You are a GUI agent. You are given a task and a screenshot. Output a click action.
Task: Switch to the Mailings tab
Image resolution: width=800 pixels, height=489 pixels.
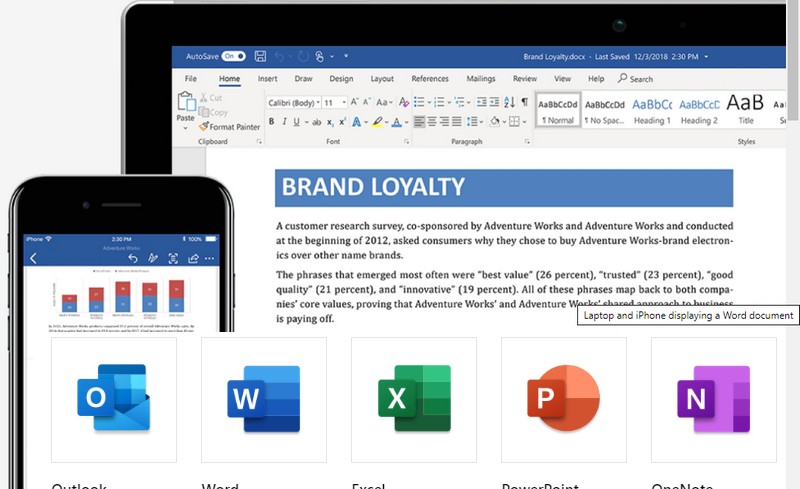coord(481,79)
